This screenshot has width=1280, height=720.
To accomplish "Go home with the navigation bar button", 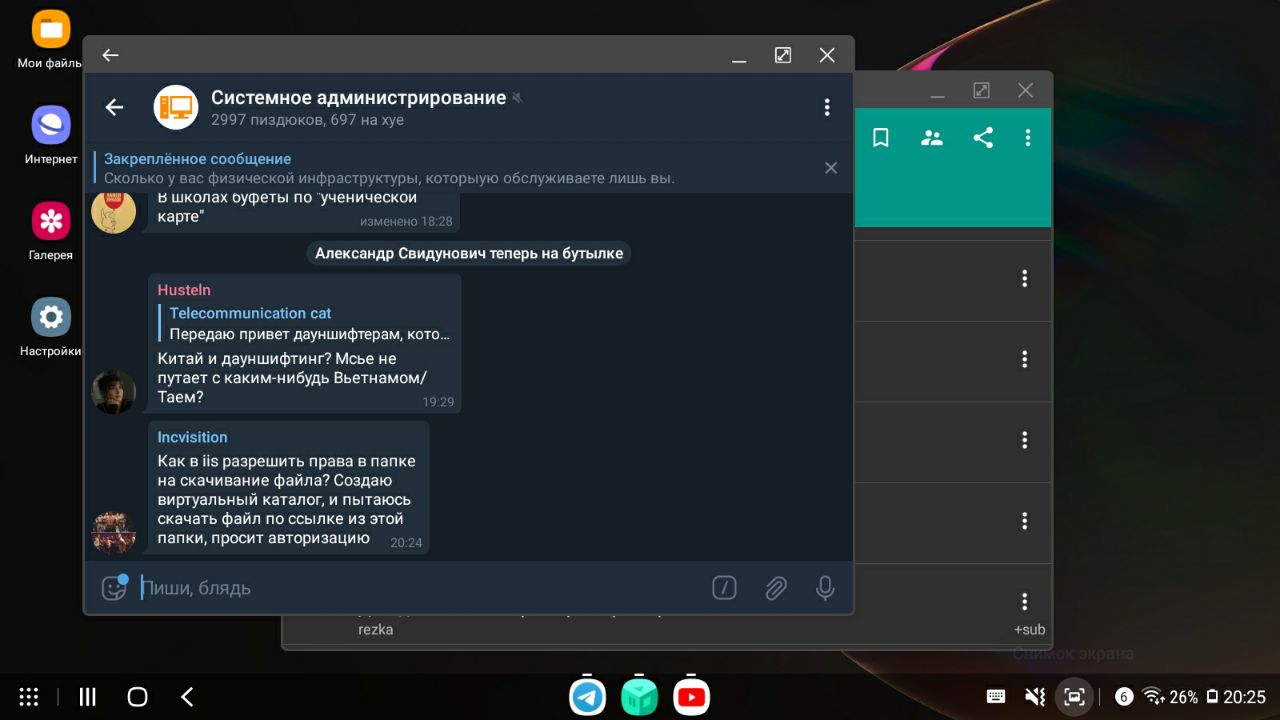I will [138, 697].
